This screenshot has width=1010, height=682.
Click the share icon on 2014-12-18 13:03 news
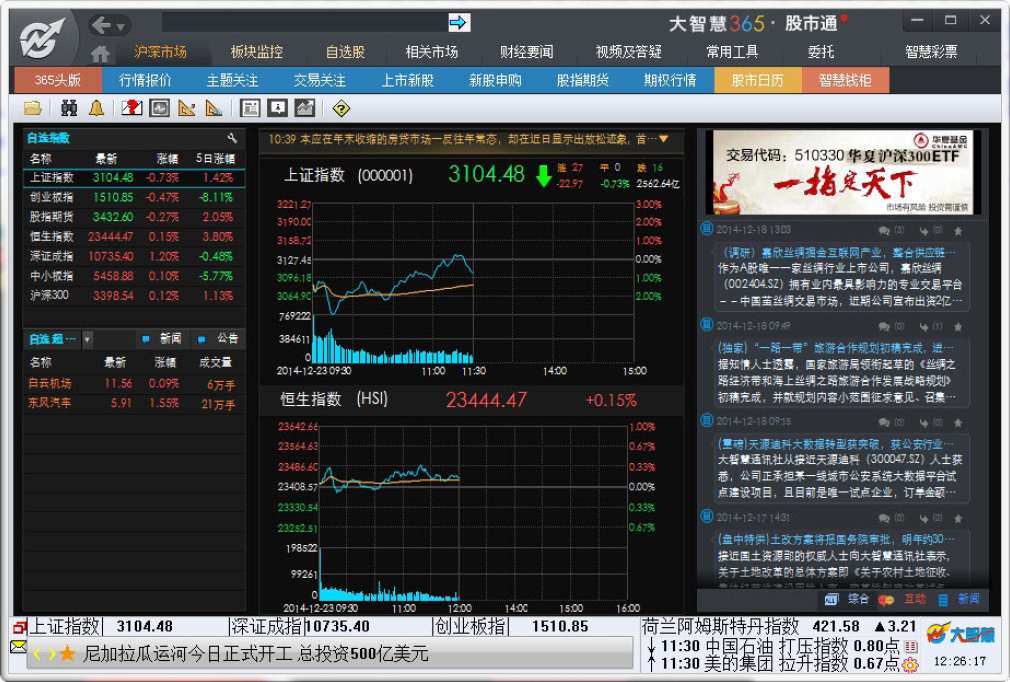(924, 231)
